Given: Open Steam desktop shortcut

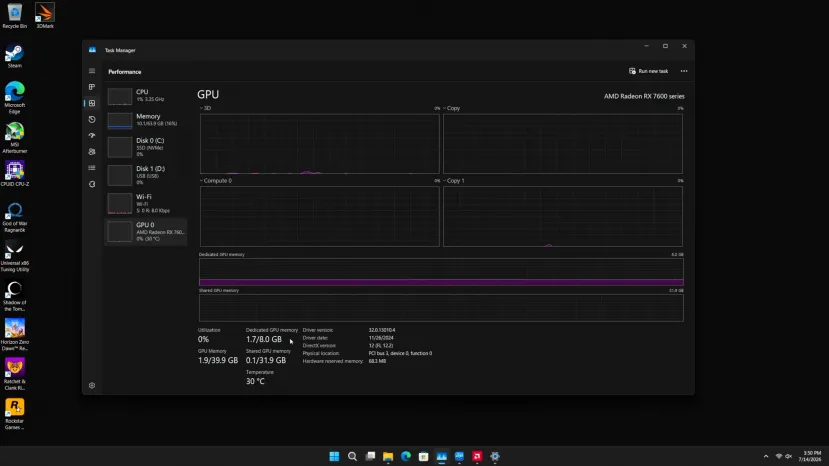Looking at the screenshot, I should (x=14, y=56).
